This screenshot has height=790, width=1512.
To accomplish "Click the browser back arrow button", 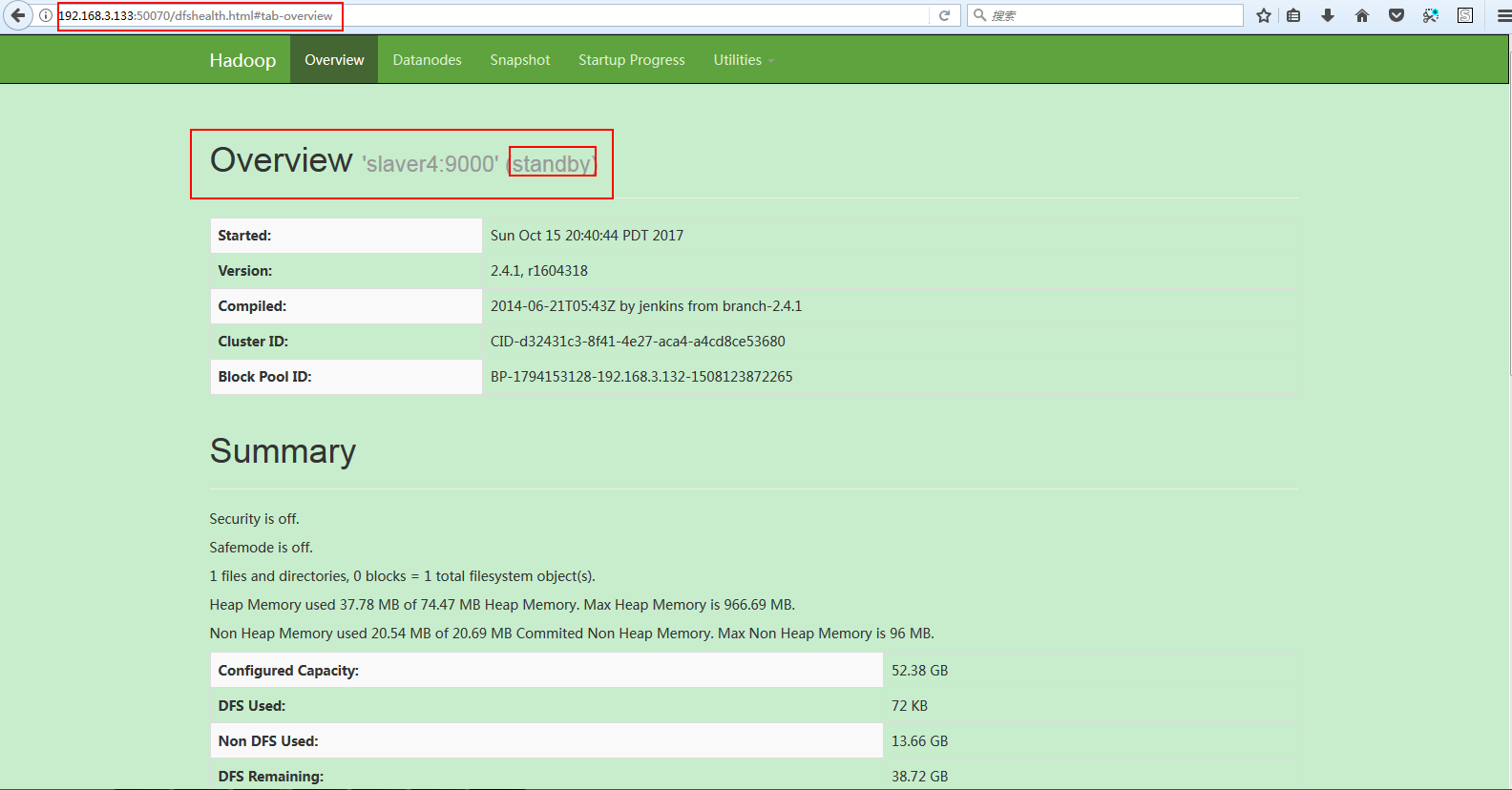I will click(x=17, y=15).
